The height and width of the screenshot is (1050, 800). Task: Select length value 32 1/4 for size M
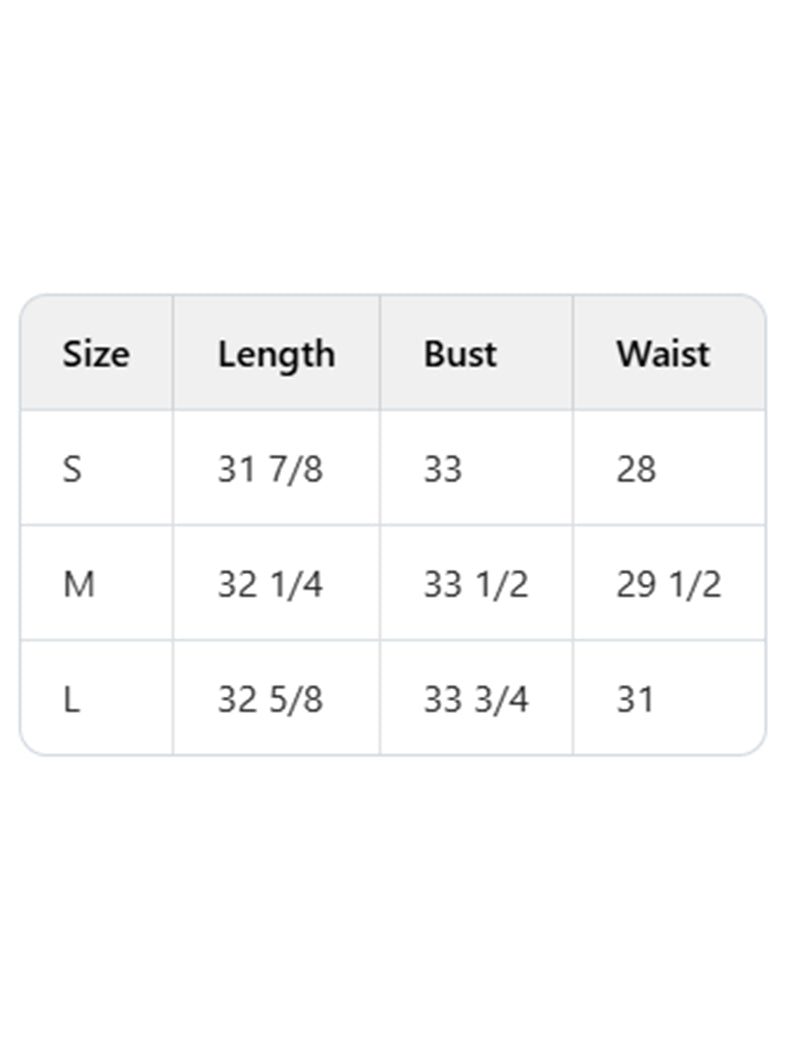pyautogui.click(x=270, y=584)
